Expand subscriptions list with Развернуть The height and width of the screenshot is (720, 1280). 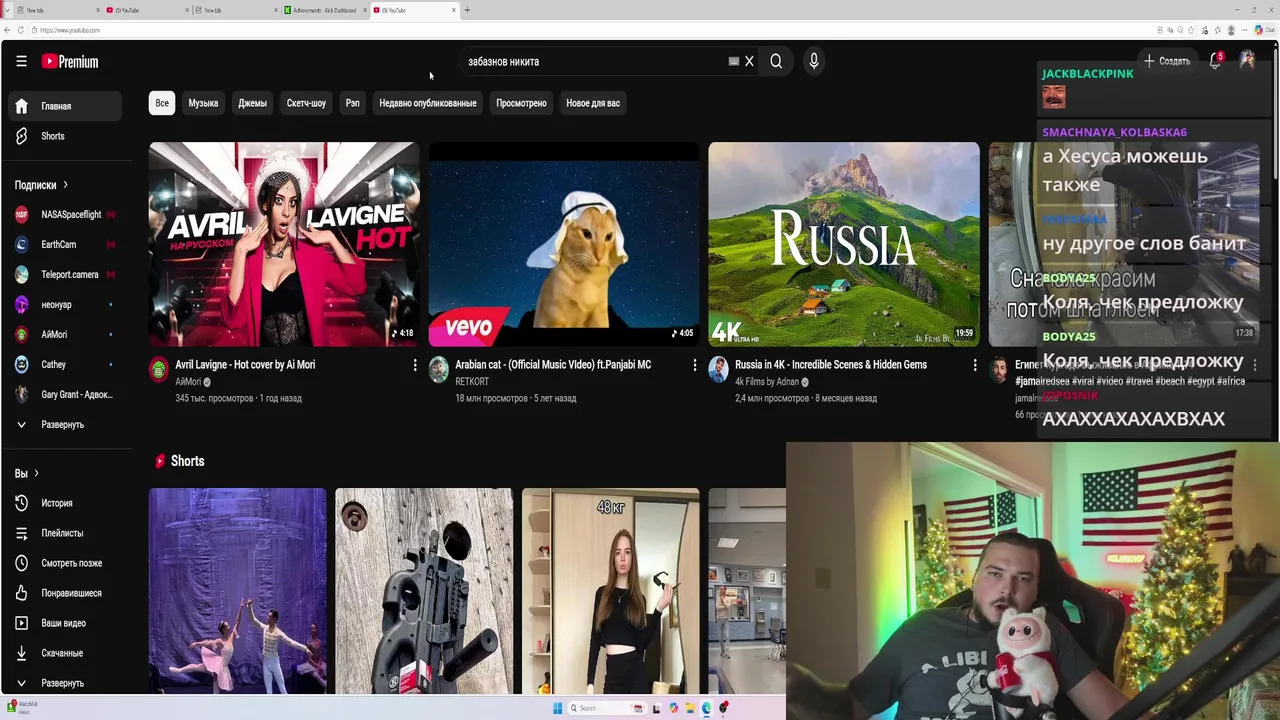64,424
